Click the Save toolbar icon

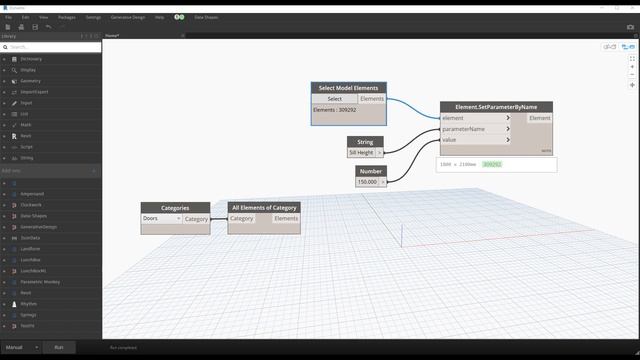click(x=35, y=27)
